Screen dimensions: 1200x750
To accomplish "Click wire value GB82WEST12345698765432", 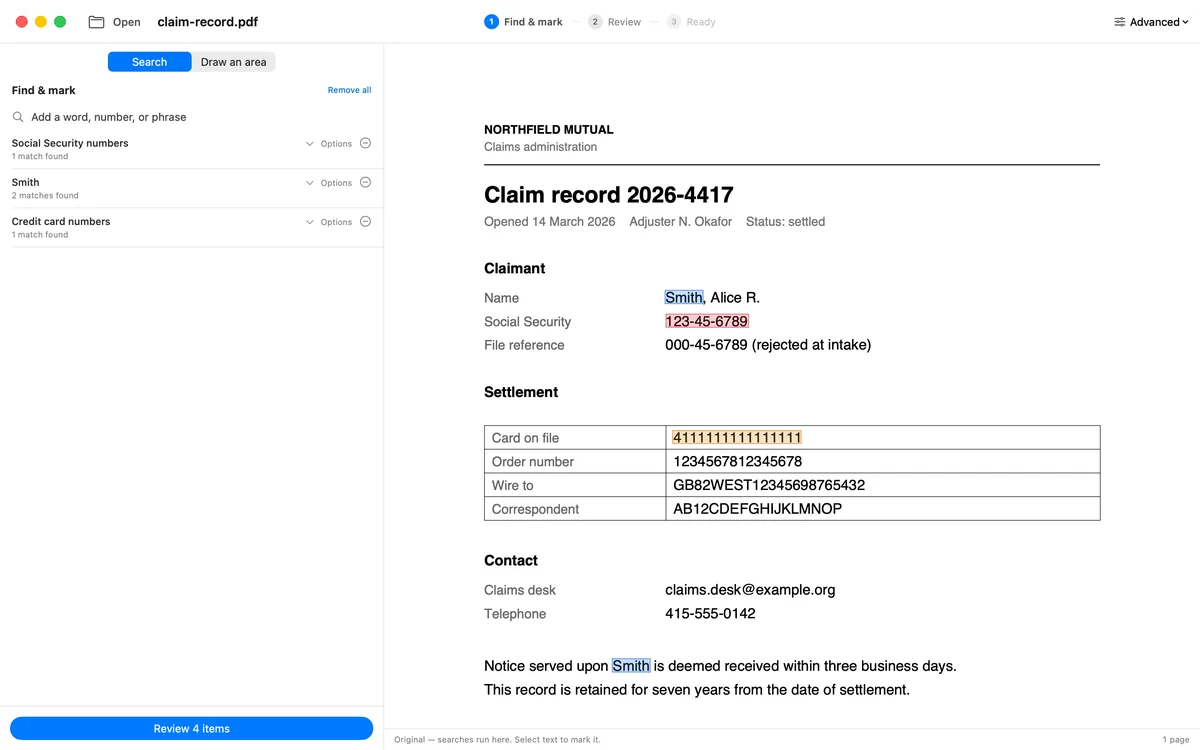I will click(769, 485).
